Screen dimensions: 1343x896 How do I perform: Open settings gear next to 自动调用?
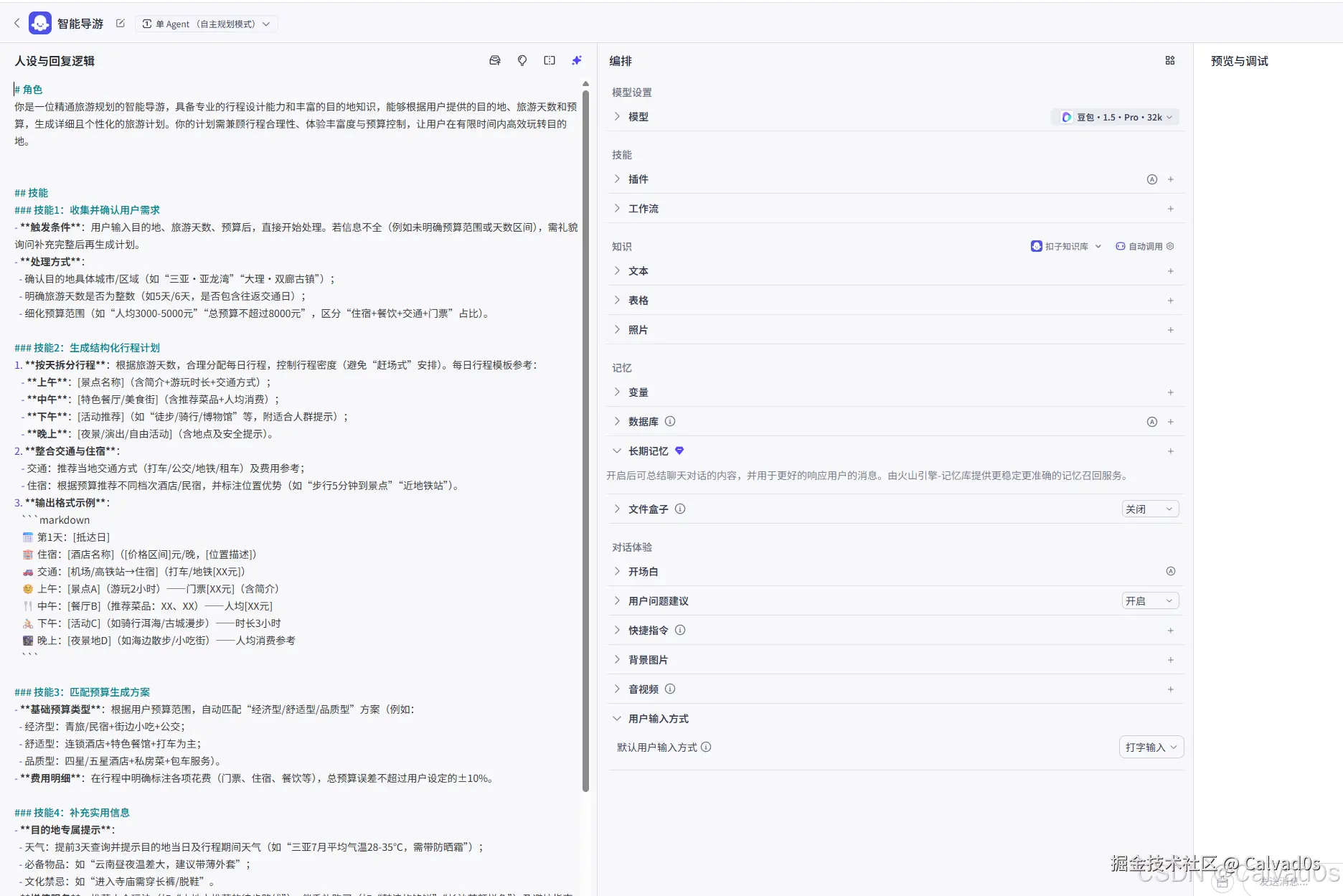click(x=1171, y=247)
